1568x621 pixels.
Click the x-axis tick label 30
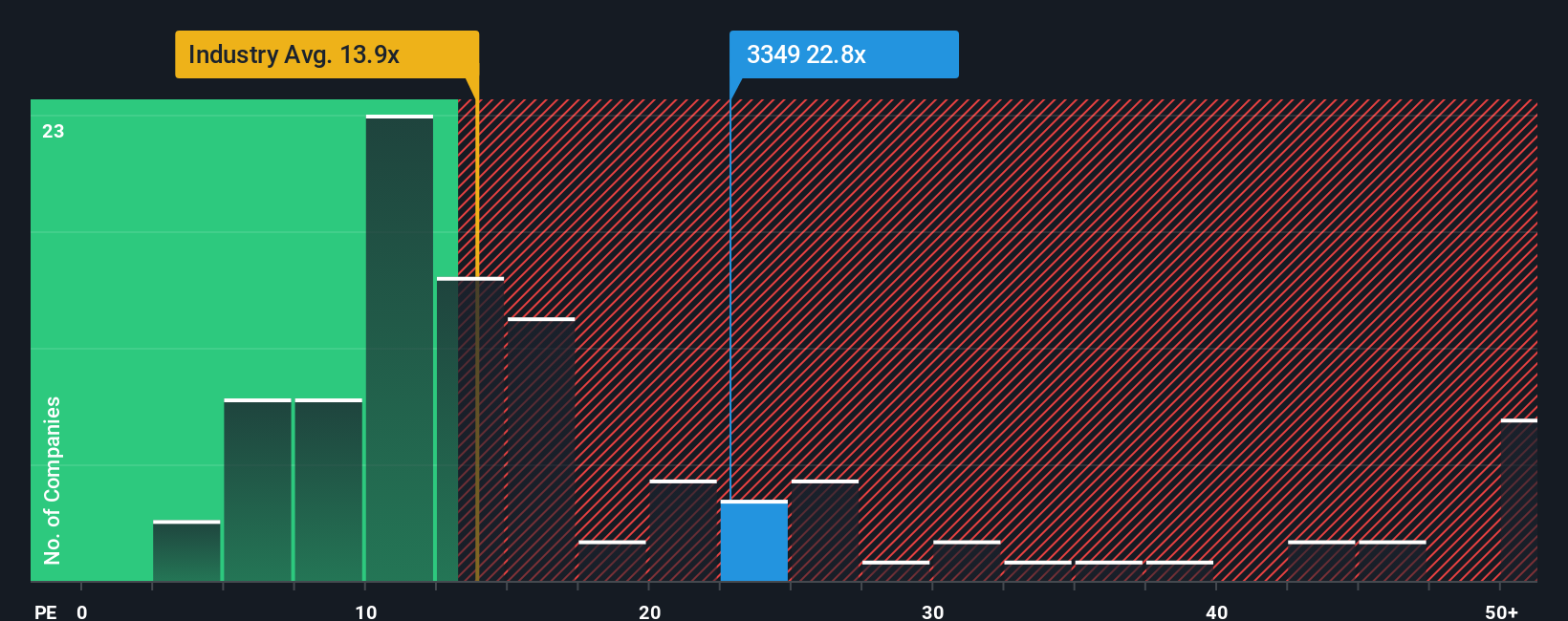[933, 611]
